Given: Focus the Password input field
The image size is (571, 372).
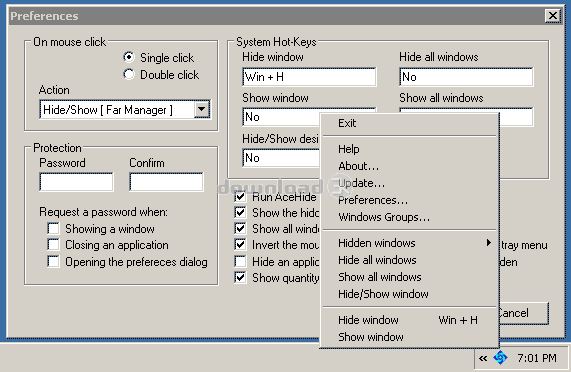Looking at the screenshot, I should tap(76, 182).
